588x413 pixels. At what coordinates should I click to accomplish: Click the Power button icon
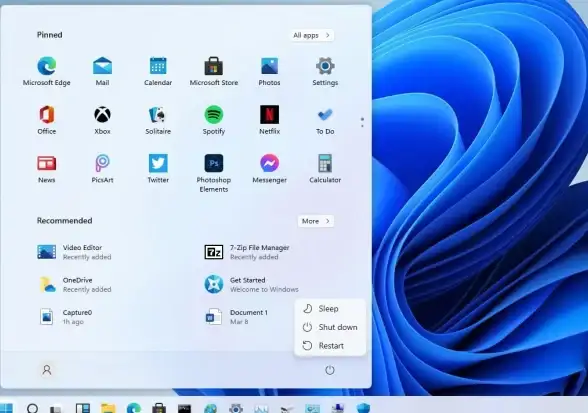tap(330, 370)
